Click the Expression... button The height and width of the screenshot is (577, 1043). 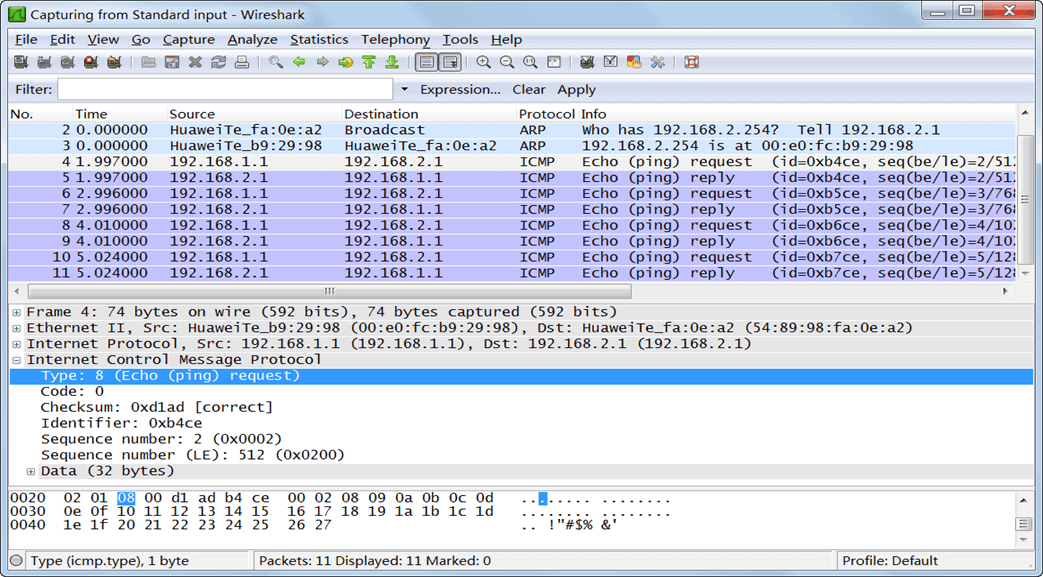460,90
